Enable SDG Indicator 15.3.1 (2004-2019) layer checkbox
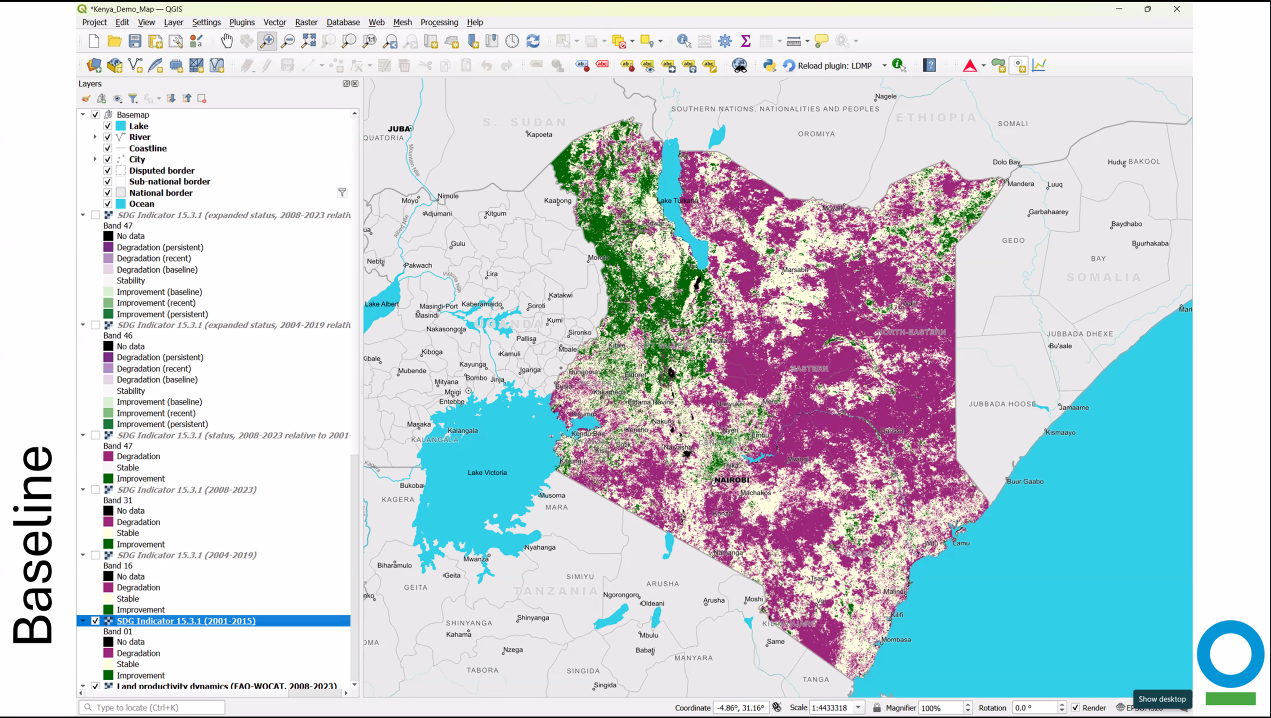Screen dimensions: 1271x718 tap(96, 555)
